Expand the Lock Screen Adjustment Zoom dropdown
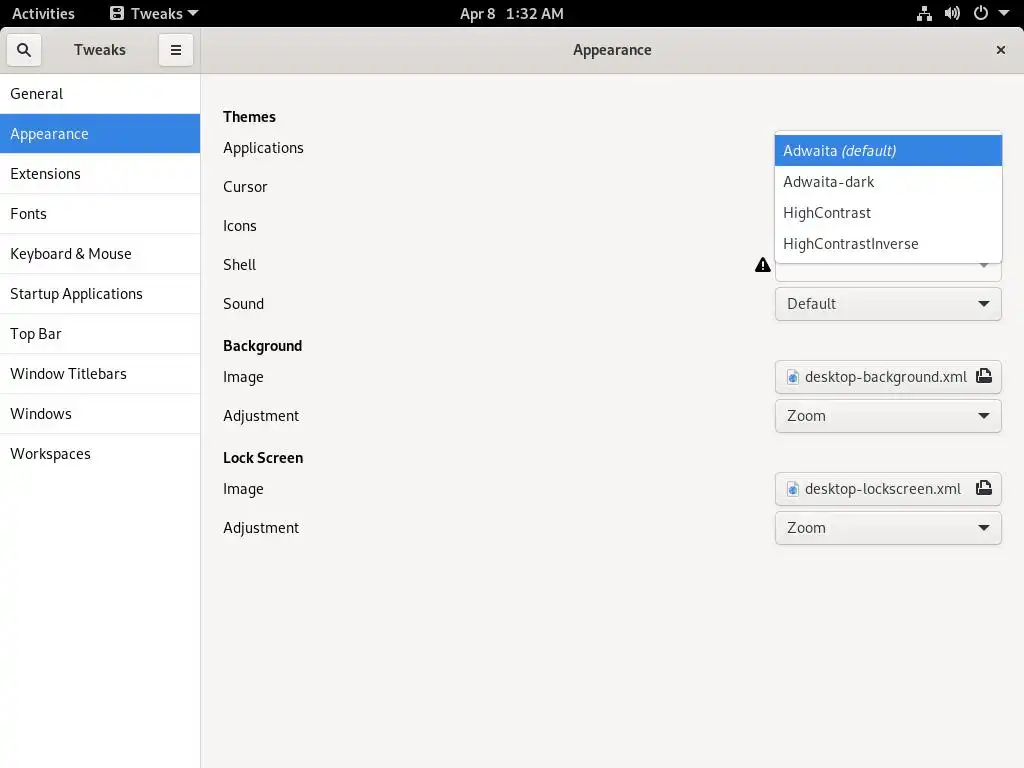Screen dimensions: 1024x768 [888, 528]
